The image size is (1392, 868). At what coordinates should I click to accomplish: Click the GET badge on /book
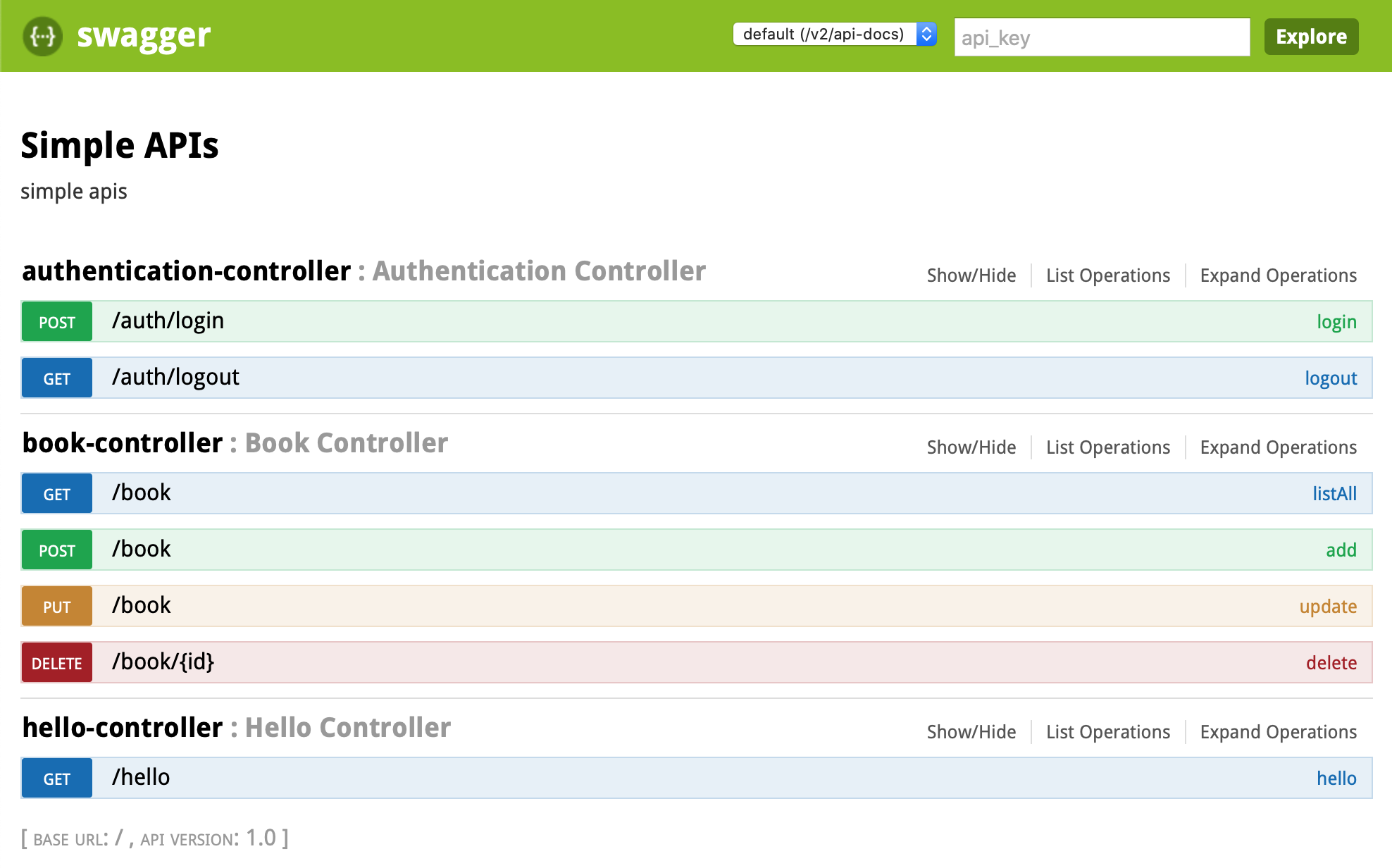pos(56,493)
